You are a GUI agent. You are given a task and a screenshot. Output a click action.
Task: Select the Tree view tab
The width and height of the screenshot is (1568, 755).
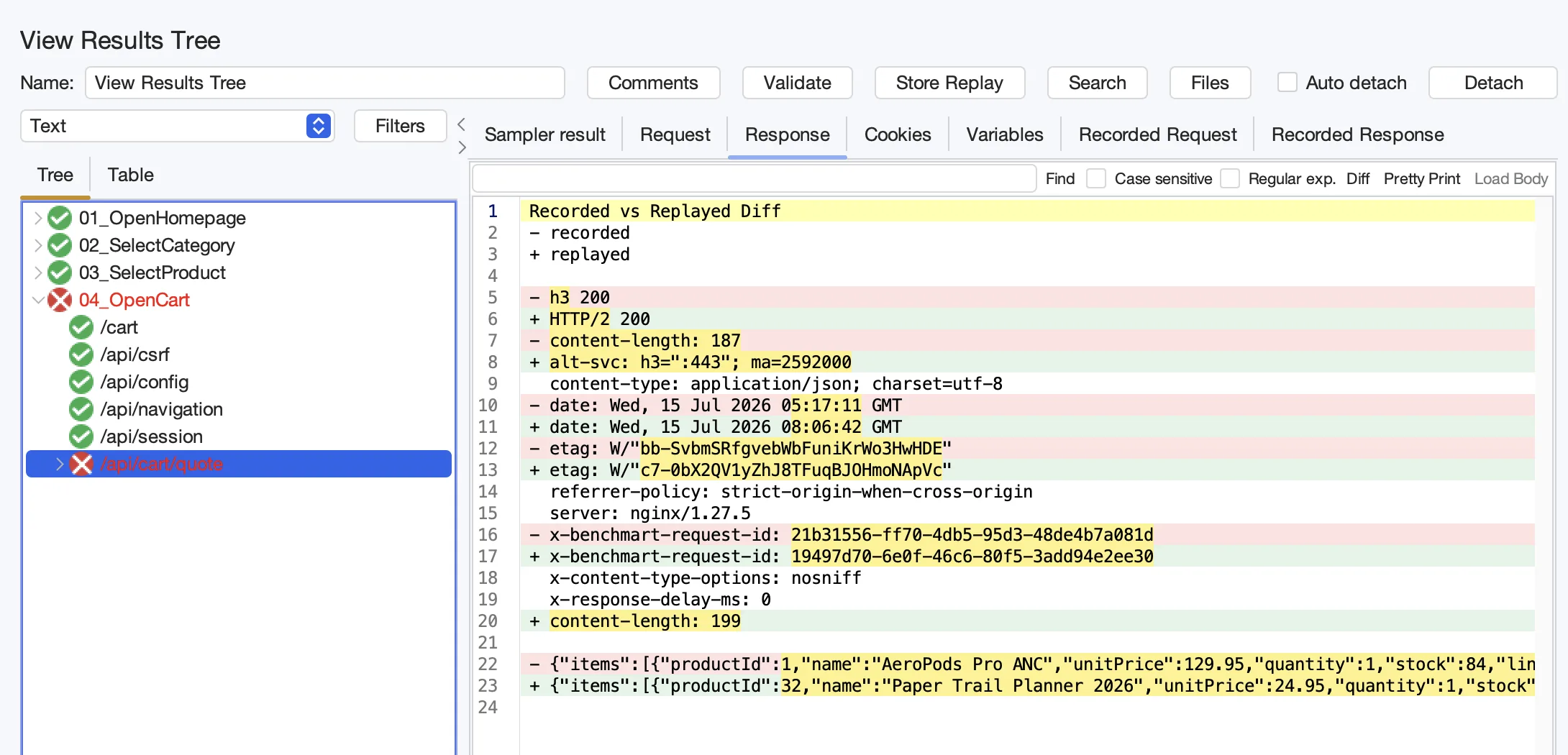pyautogui.click(x=55, y=175)
